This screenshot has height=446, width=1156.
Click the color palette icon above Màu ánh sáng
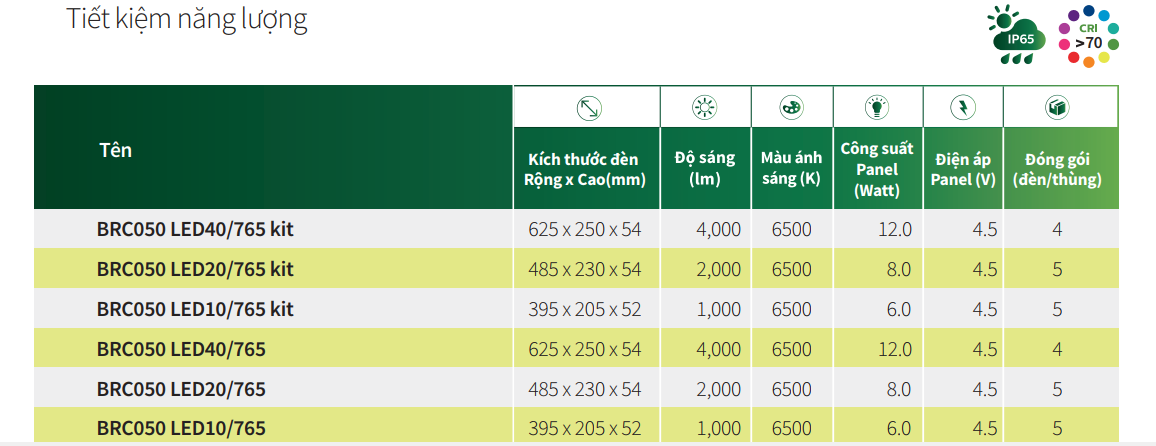click(792, 108)
